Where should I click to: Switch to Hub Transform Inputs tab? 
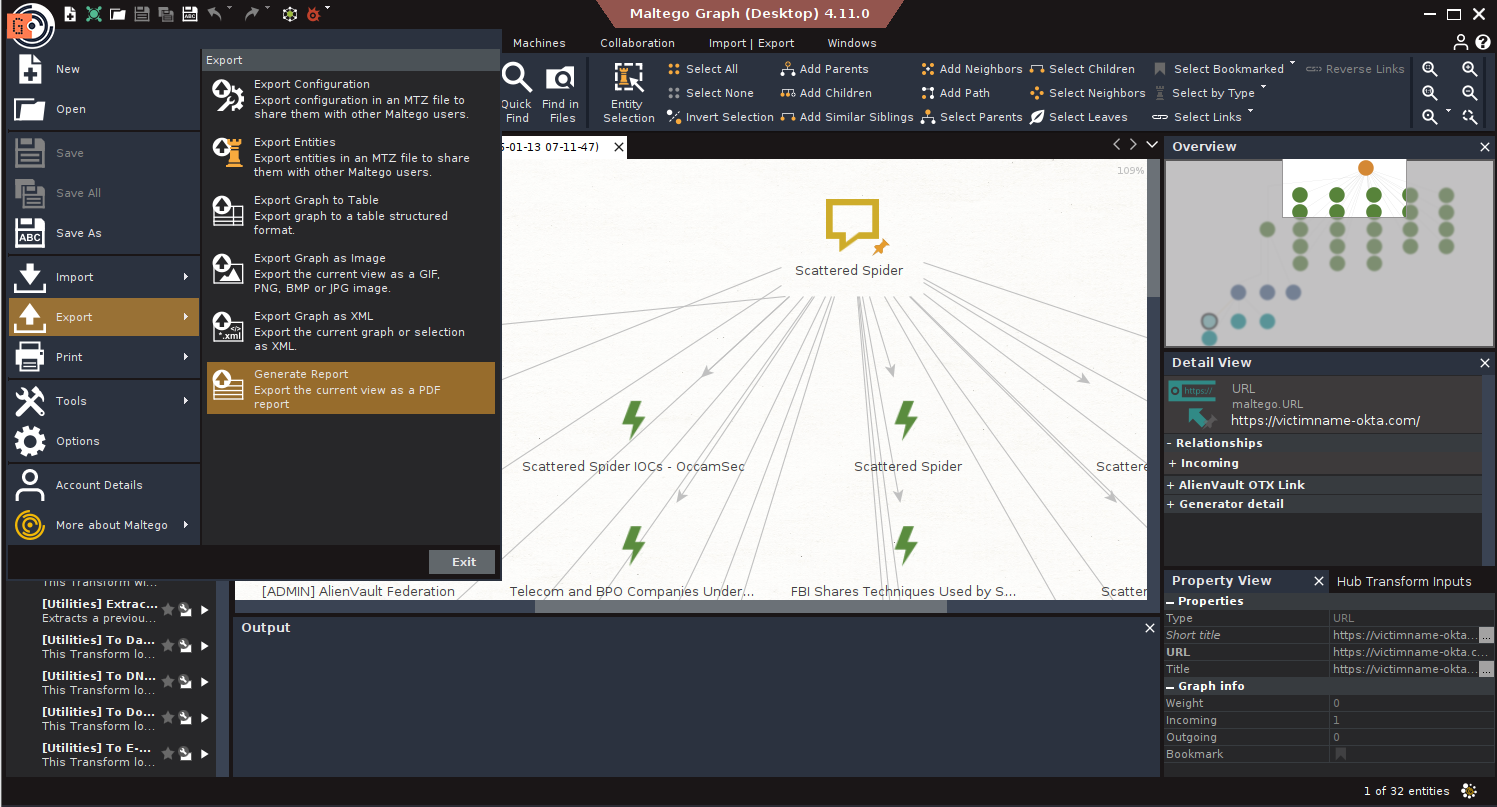pyautogui.click(x=1403, y=581)
